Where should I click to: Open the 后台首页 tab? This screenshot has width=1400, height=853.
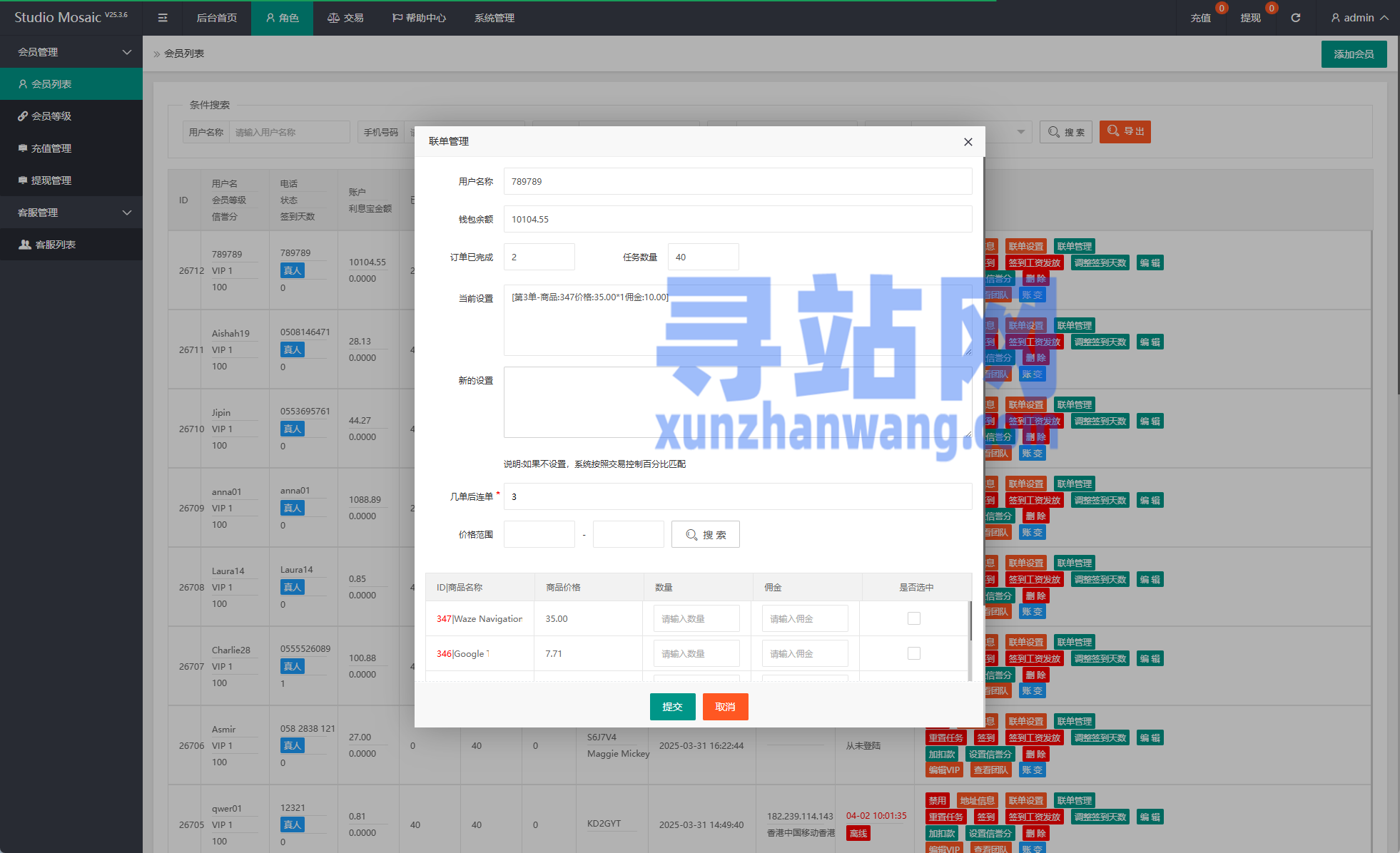[x=217, y=18]
